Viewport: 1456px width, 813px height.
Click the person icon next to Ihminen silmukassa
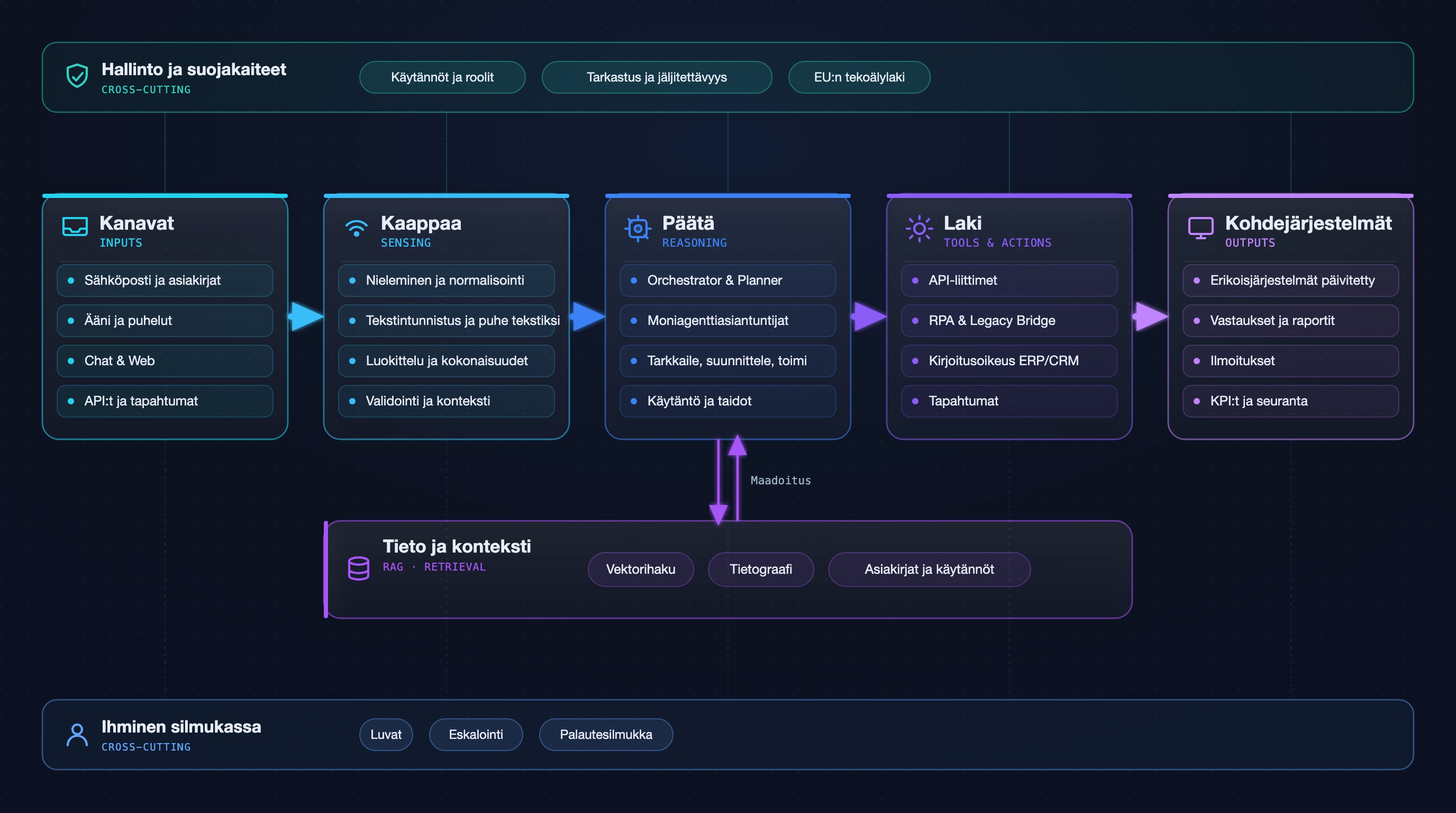click(77, 735)
